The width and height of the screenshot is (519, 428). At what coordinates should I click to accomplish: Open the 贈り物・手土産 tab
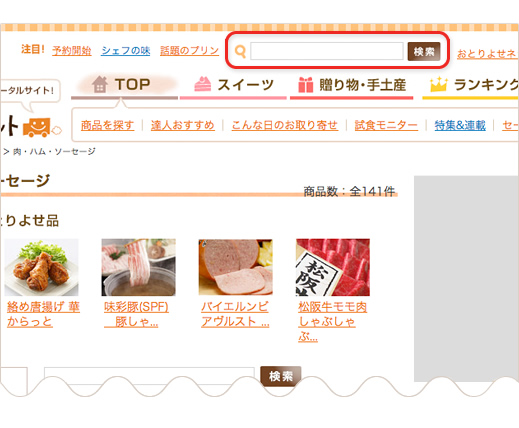[352, 85]
